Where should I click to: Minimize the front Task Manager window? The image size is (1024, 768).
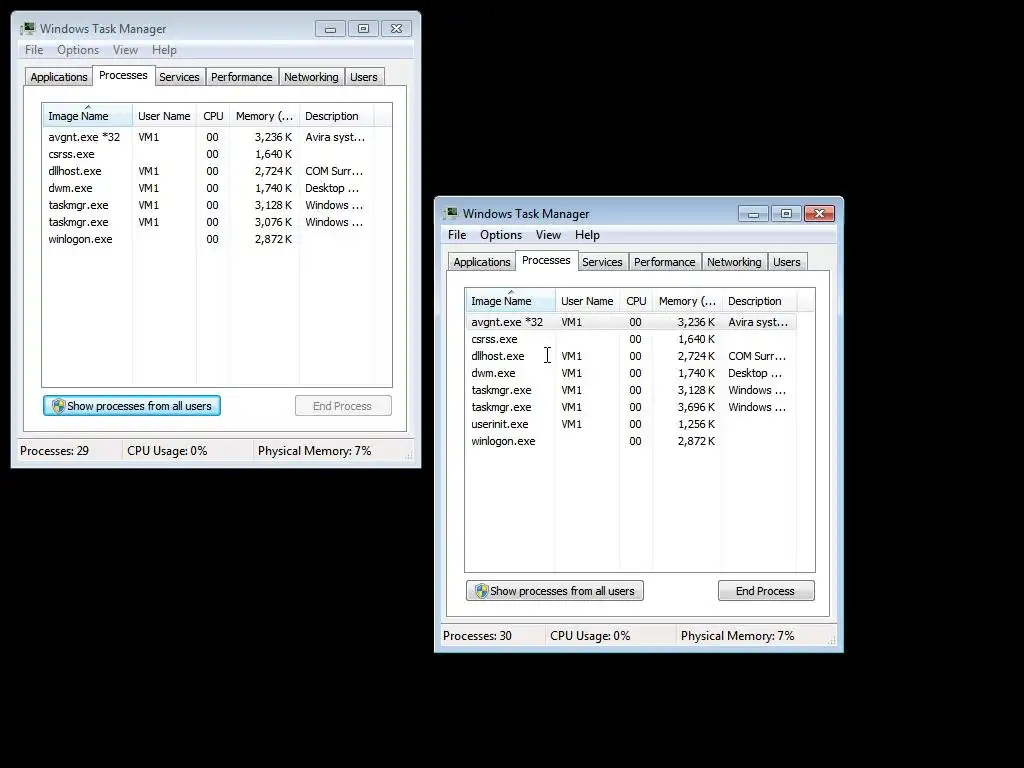[753, 214]
